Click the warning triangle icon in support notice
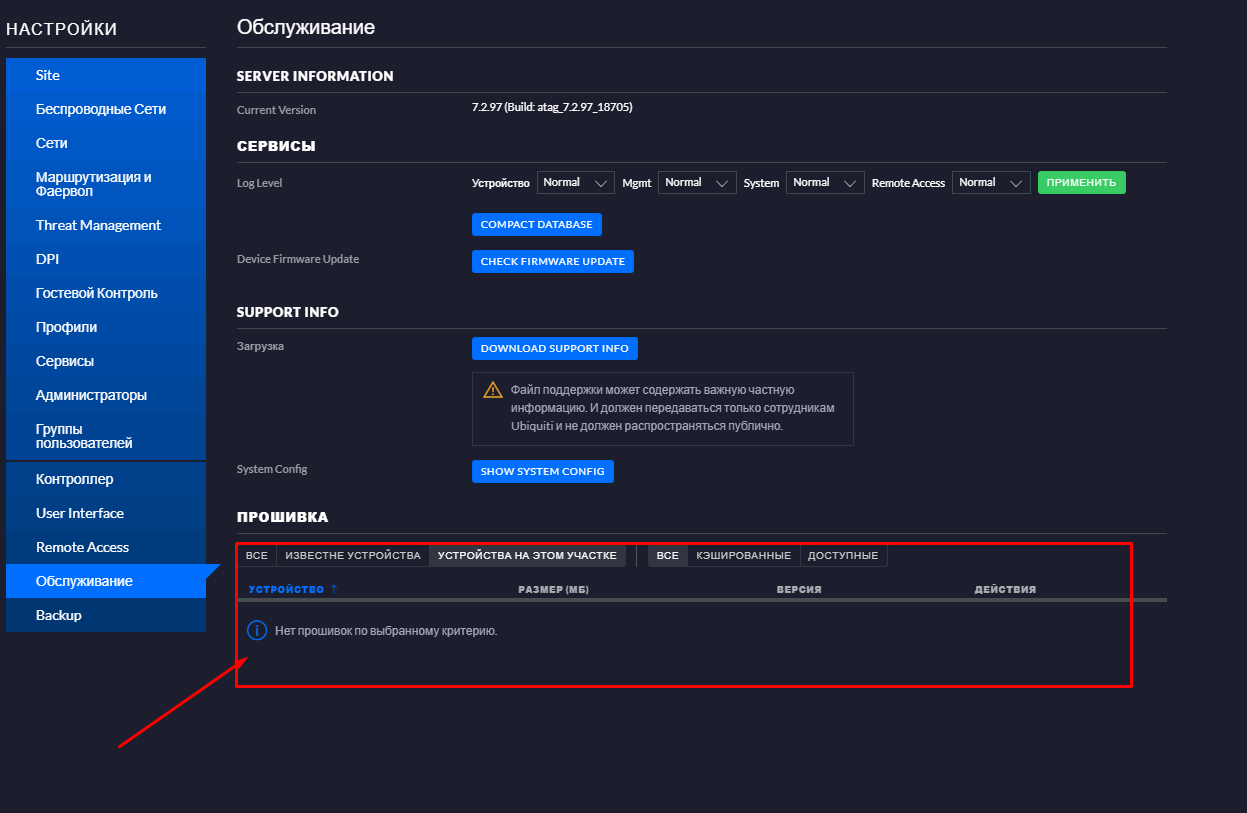 (x=493, y=390)
